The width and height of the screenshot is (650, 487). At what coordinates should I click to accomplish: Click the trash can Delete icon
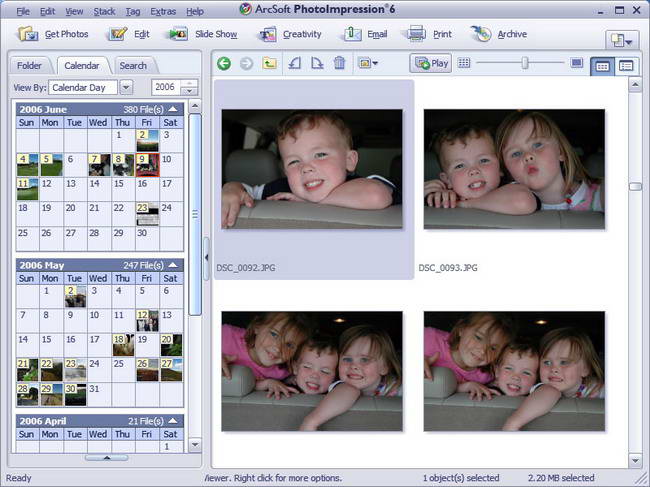[340, 63]
